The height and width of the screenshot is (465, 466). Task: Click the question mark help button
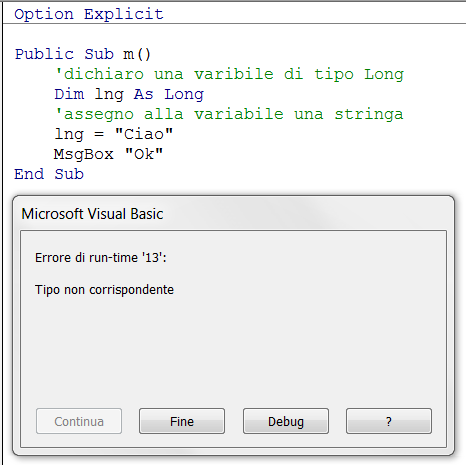pos(389,421)
